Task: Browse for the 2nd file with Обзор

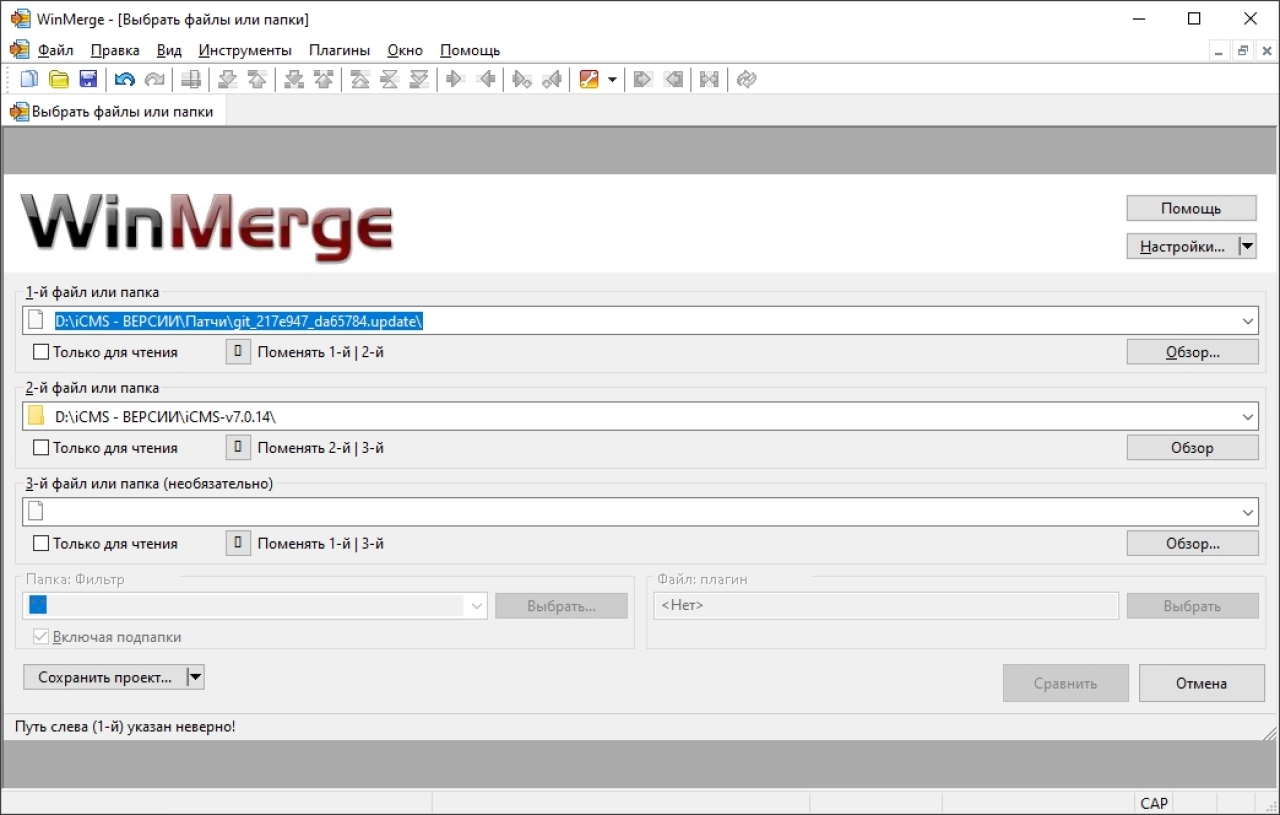Action: point(1192,448)
